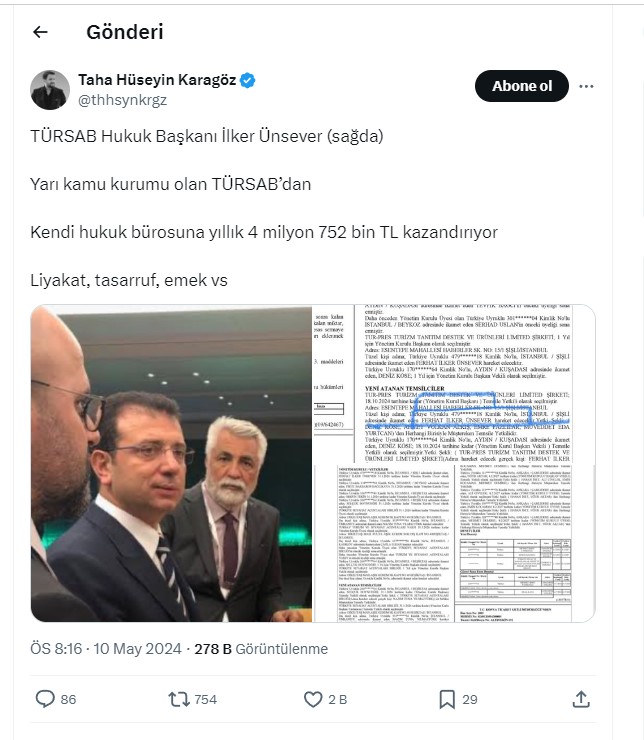
Task: Open the Taha Hüseyin Karagöz display name
Action: click(157, 80)
